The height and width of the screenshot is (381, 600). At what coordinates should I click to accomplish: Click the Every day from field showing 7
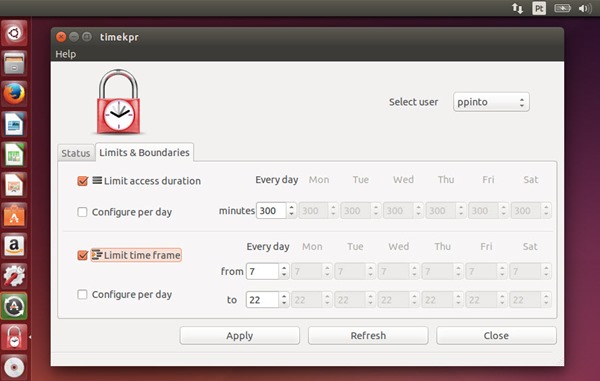point(262,271)
